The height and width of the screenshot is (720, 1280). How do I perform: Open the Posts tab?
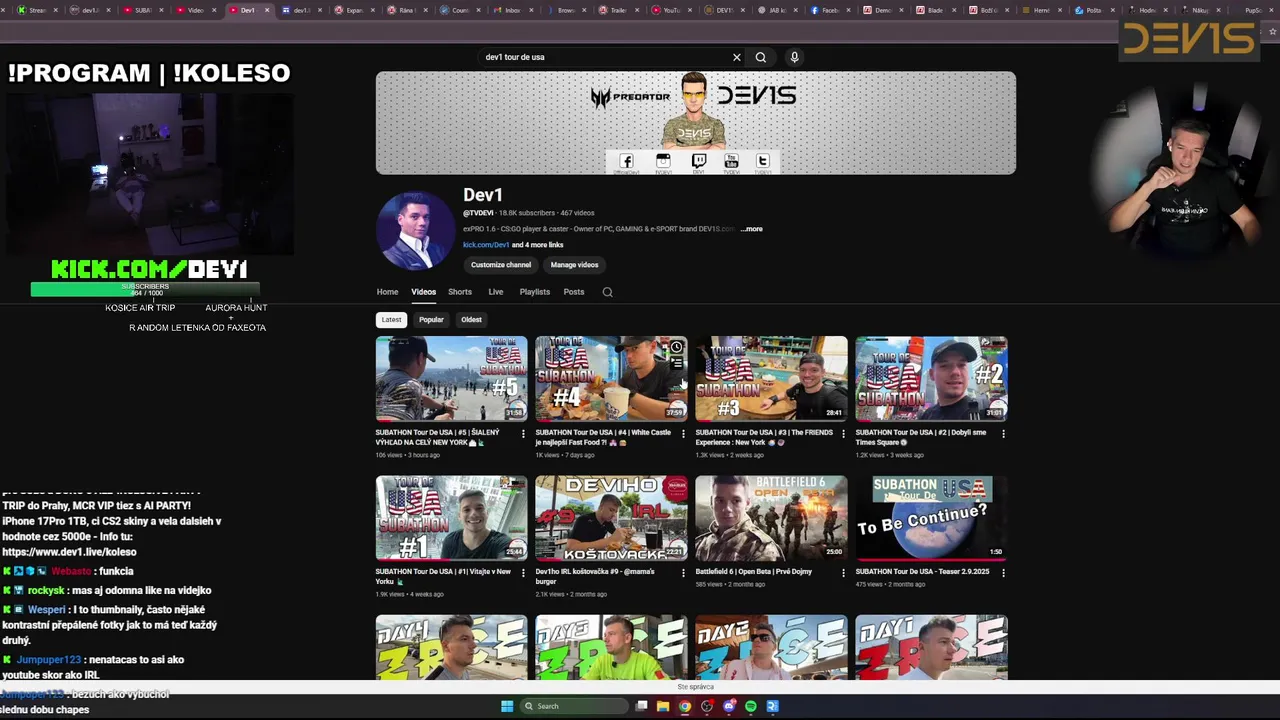tap(573, 292)
